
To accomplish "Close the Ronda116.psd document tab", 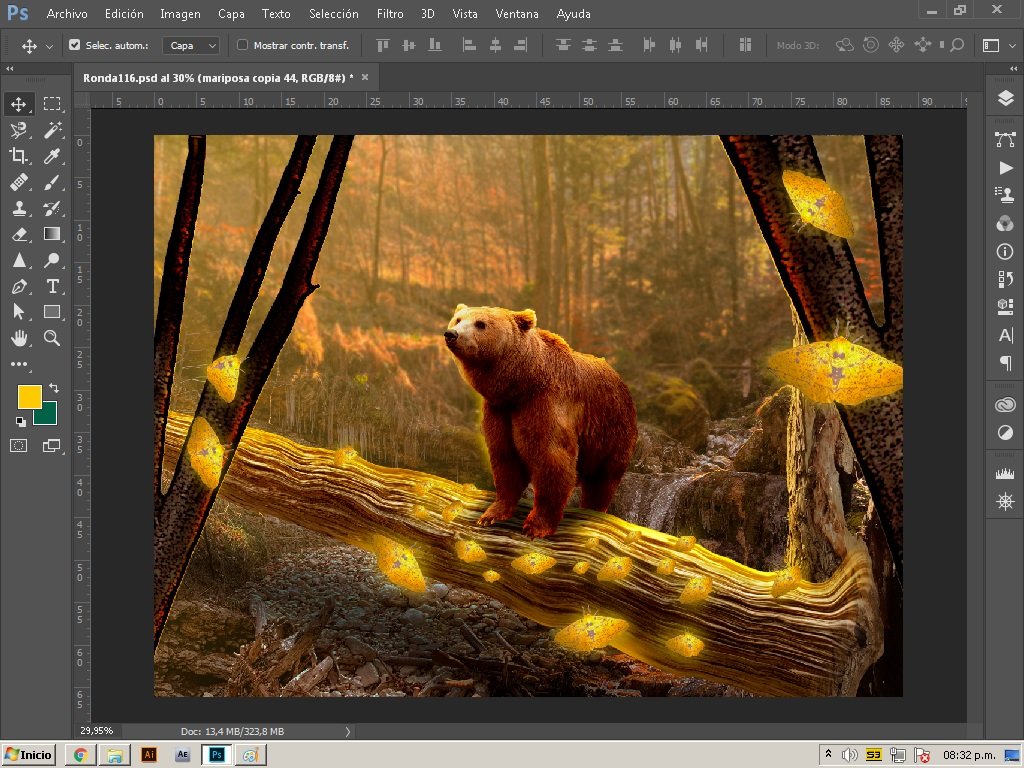I will pos(365,77).
